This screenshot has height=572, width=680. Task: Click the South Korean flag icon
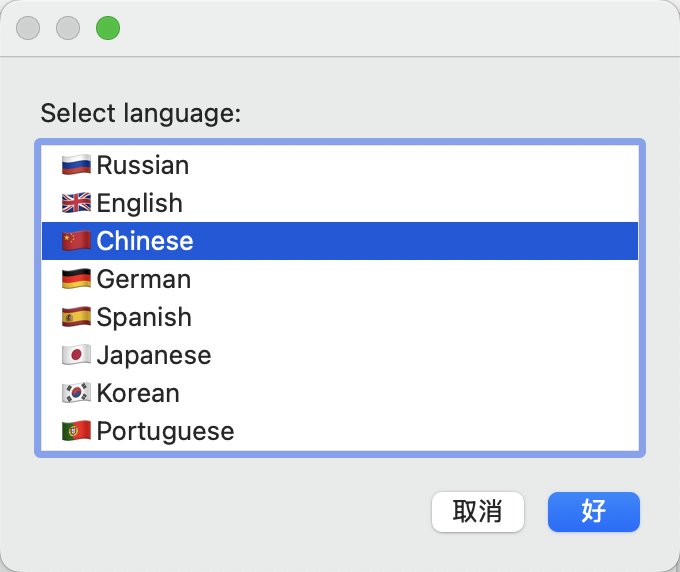(x=76, y=393)
